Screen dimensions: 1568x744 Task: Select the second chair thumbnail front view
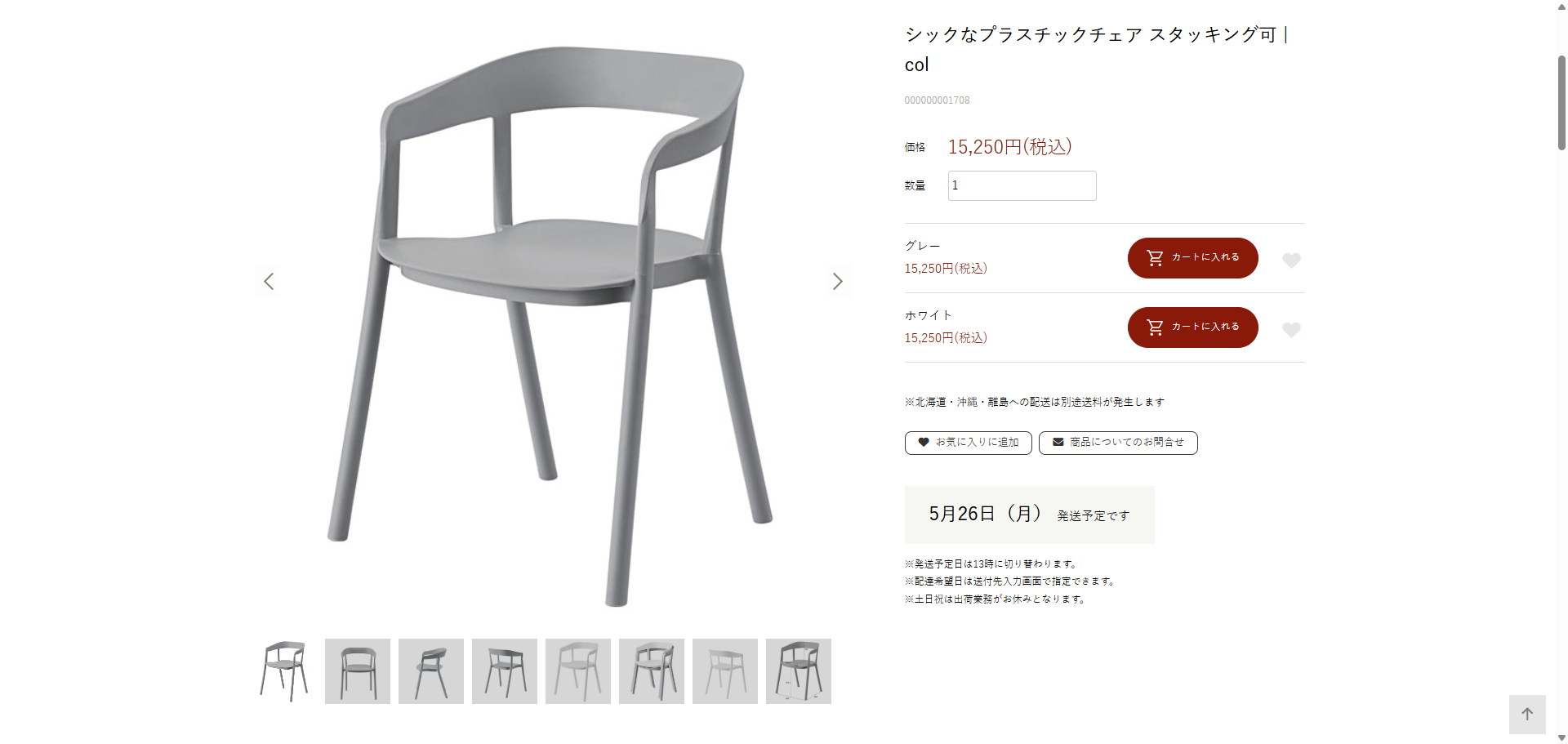point(358,671)
